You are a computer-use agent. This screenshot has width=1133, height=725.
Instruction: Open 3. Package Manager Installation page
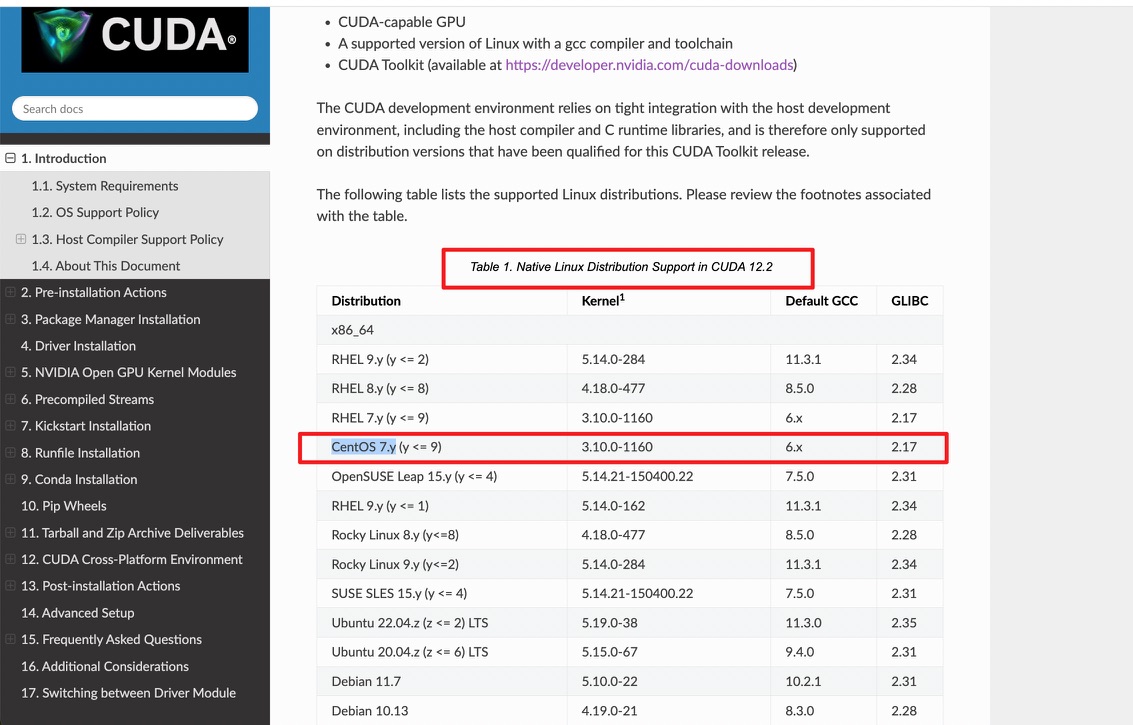pos(111,319)
